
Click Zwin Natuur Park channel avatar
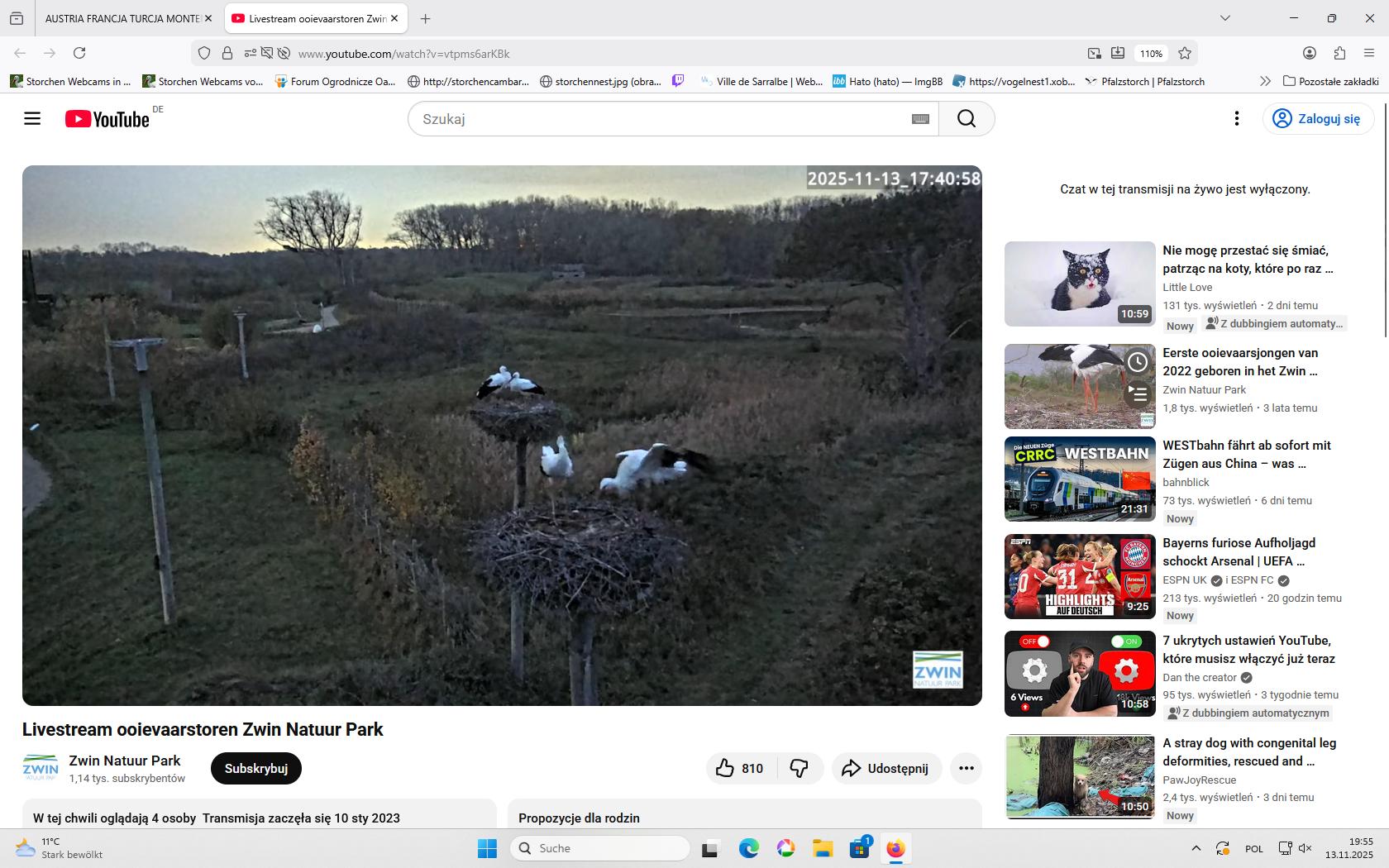[x=41, y=768]
